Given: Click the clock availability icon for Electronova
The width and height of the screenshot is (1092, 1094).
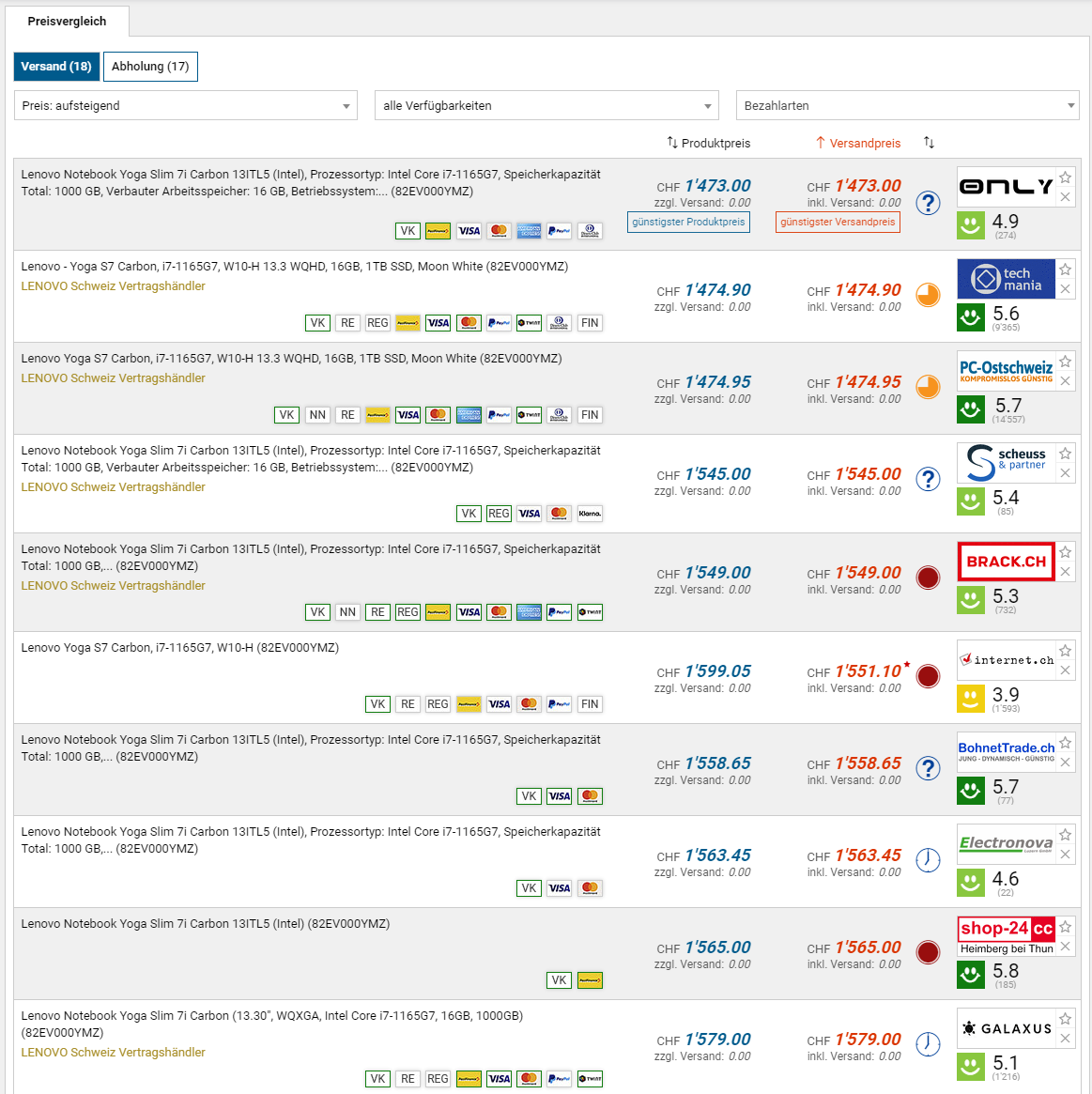Looking at the screenshot, I should coord(928,860).
